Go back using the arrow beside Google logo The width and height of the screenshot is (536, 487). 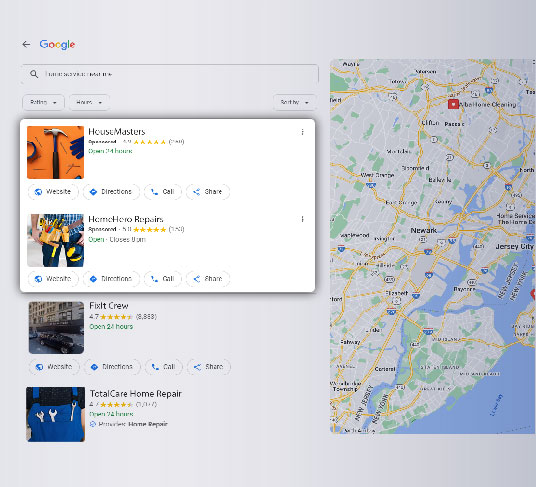(26, 44)
